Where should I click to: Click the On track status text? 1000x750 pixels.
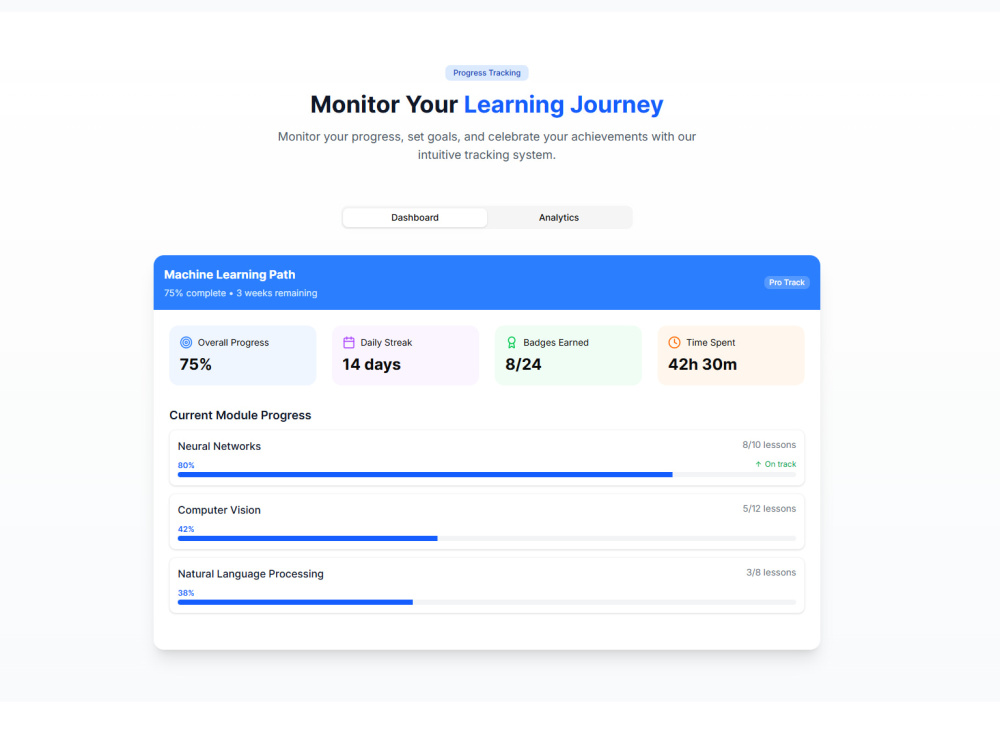click(781, 464)
